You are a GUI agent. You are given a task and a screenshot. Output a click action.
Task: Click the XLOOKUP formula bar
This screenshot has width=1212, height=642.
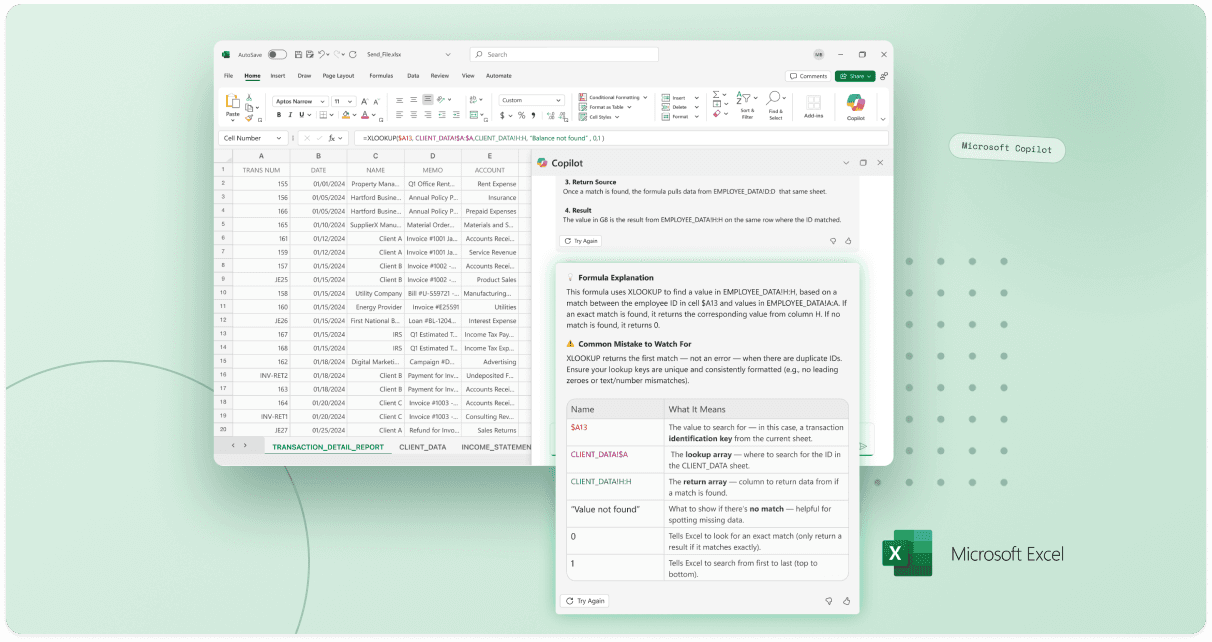tap(620, 138)
